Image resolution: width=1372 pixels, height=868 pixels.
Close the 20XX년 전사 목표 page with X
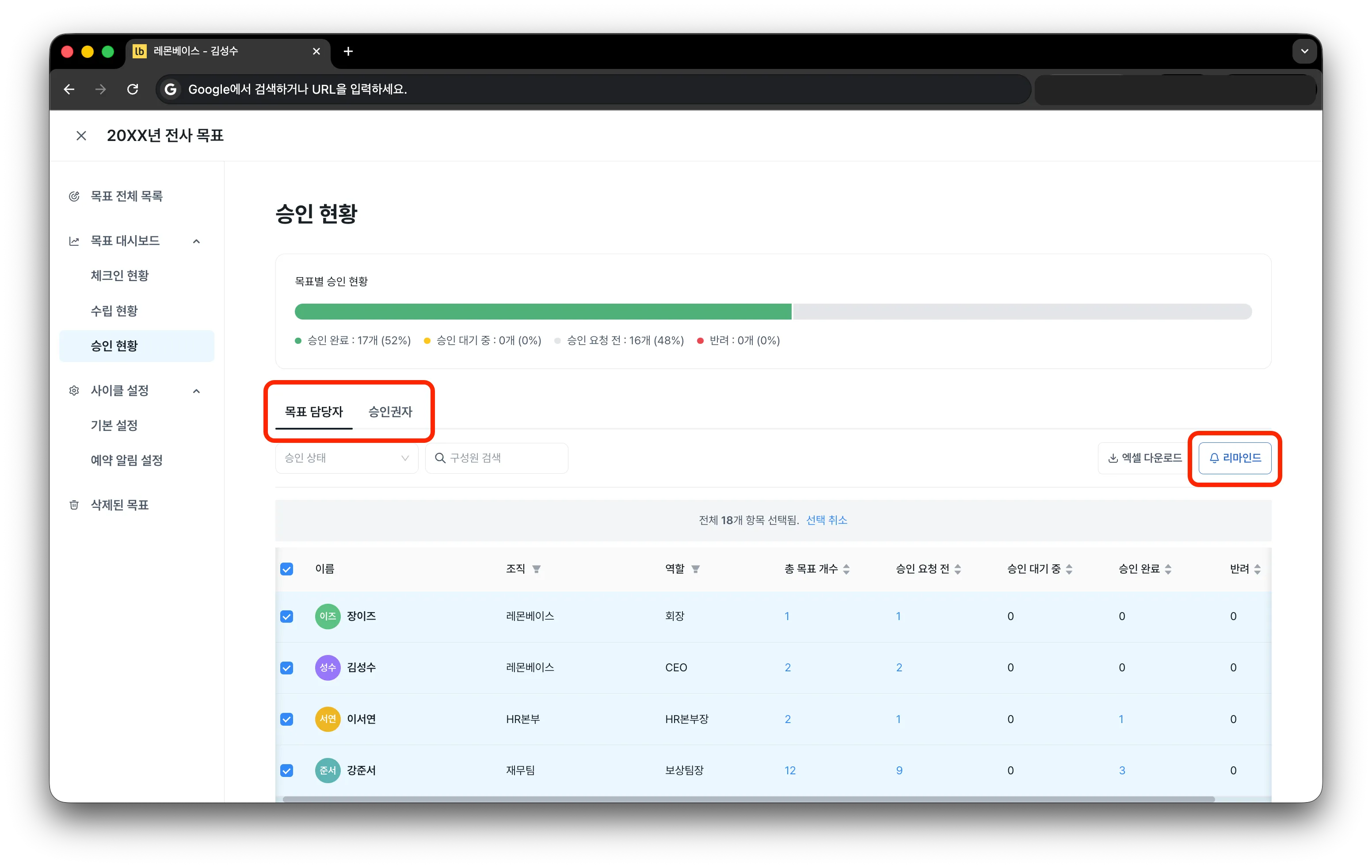pyautogui.click(x=81, y=136)
